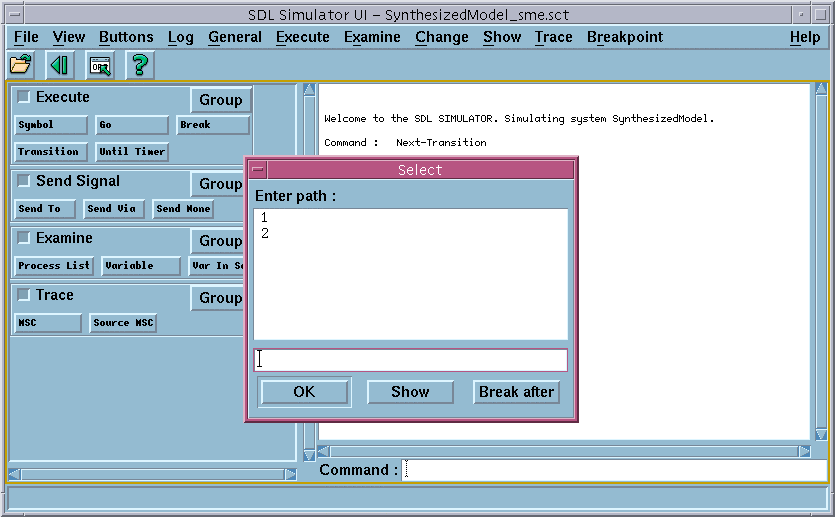Open the File menu

[x=26, y=37]
